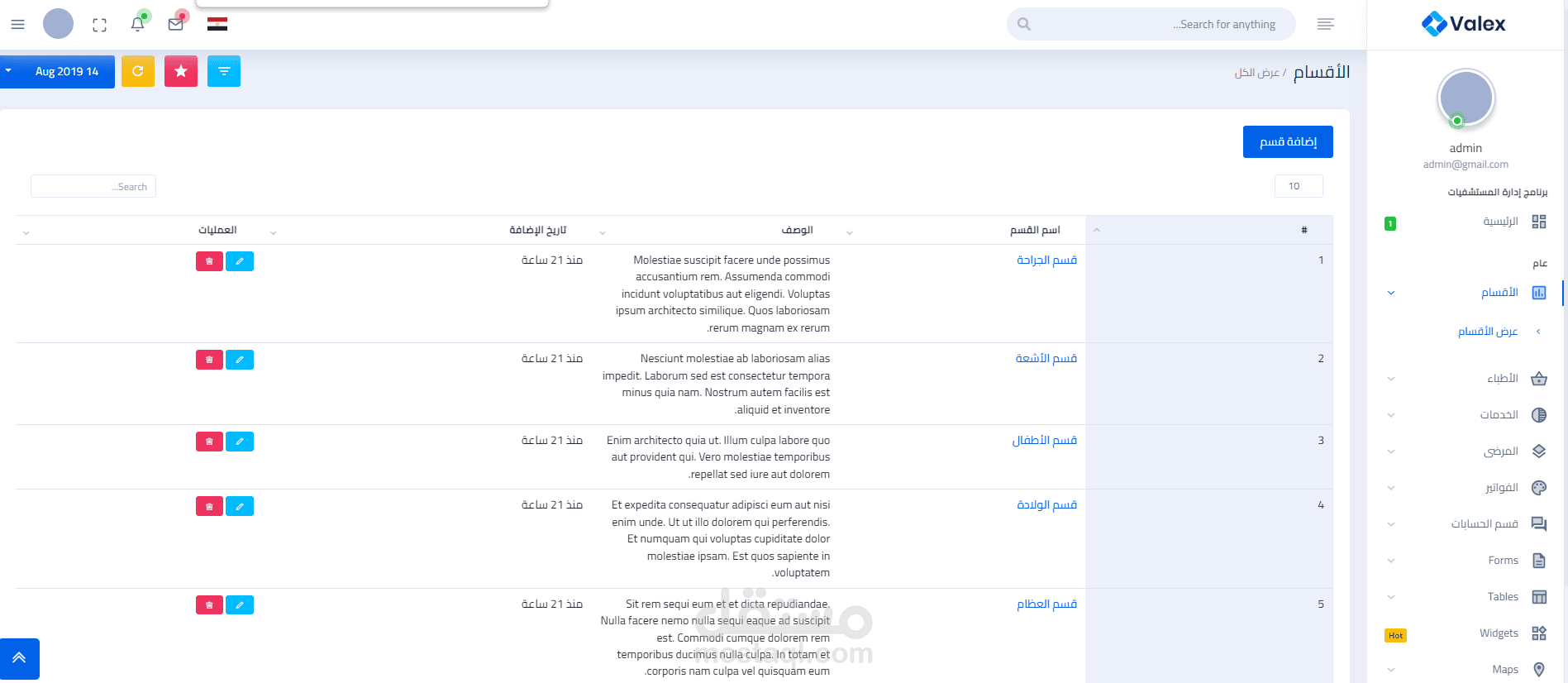1568x683 pixels.
Task: Toggle sidebar with the hamburger menu icon
Action: (17, 25)
